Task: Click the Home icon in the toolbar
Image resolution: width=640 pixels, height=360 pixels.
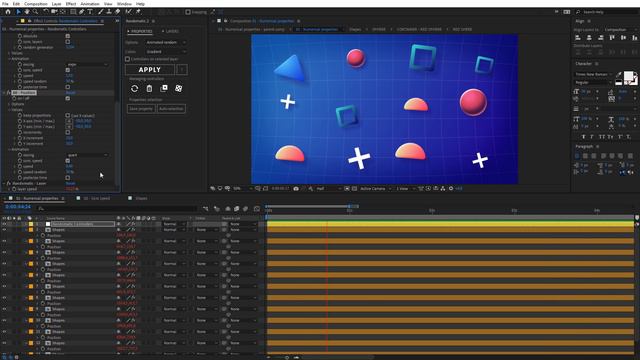Action: pyautogui.click(x=8, y=12)
